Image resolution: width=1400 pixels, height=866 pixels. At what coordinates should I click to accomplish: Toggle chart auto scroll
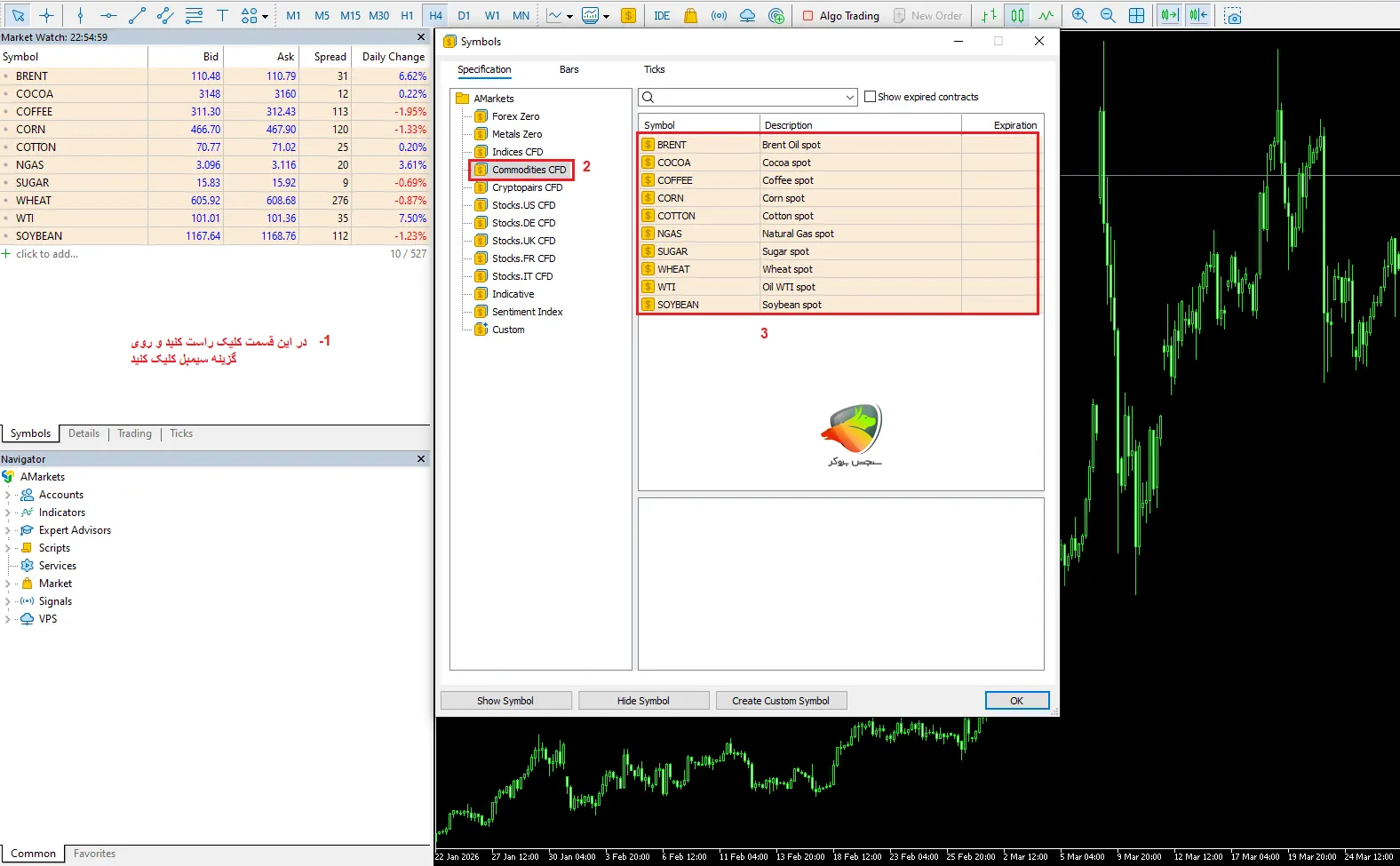[1170, 15]
